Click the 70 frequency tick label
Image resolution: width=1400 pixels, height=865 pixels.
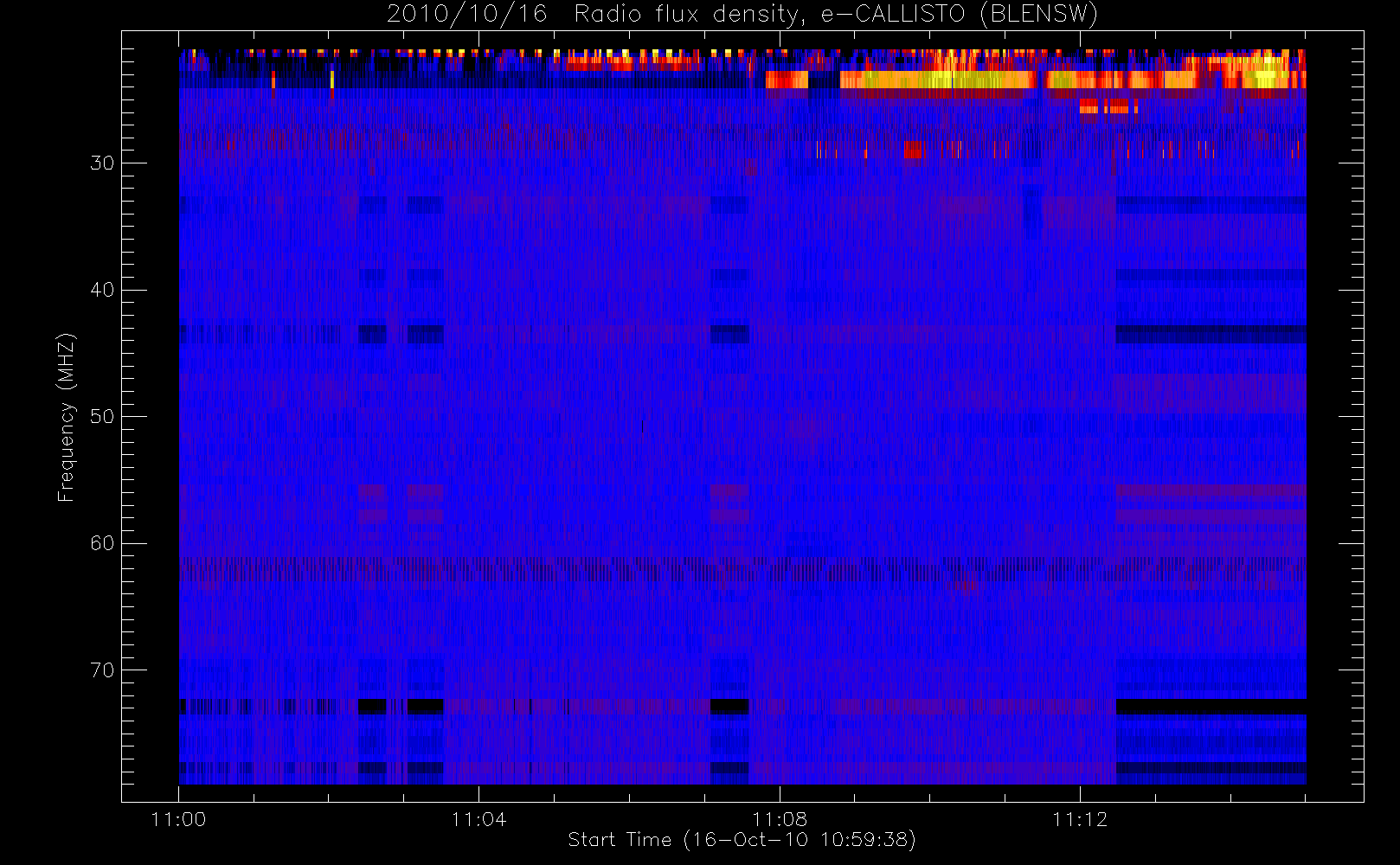(x=102, y=670)
